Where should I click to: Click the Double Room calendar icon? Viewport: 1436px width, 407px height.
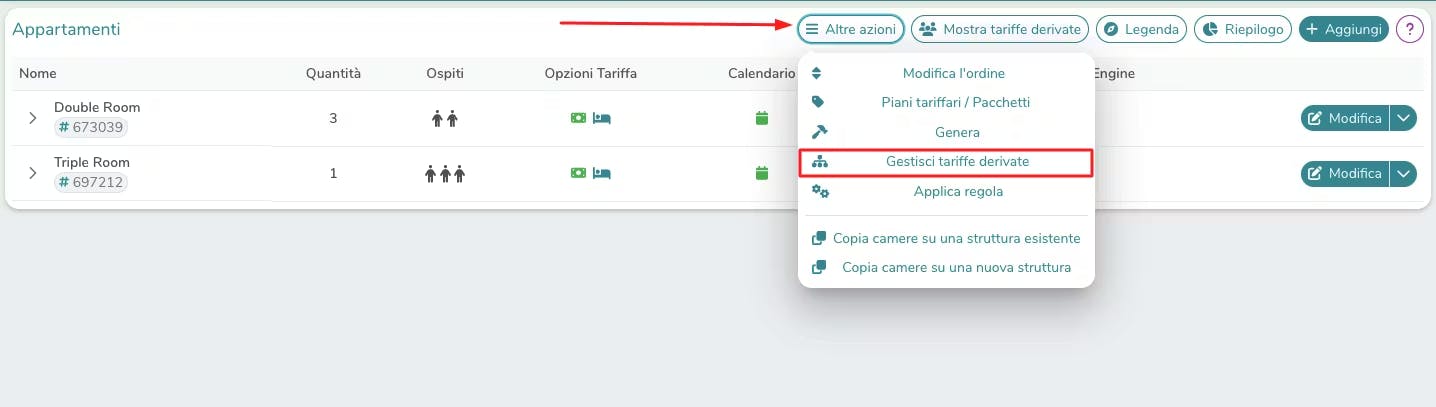pos(761,118)
